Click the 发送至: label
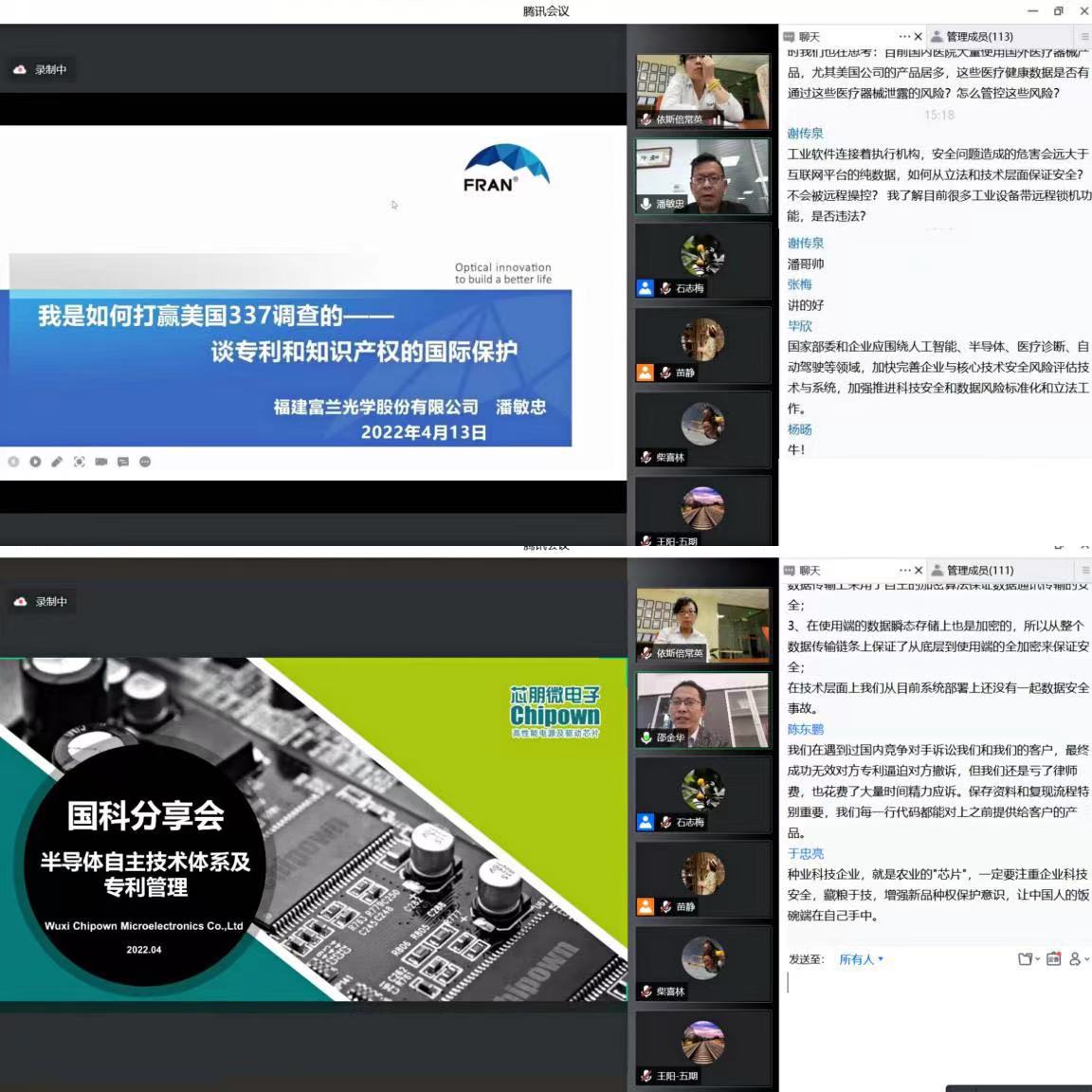 click(807, 959)
